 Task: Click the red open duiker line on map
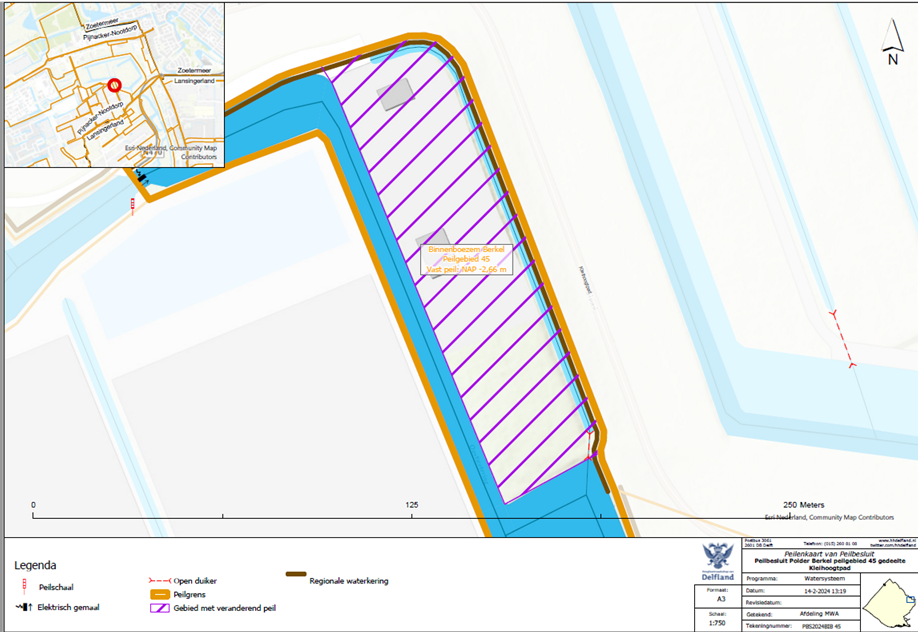[842, 340]
